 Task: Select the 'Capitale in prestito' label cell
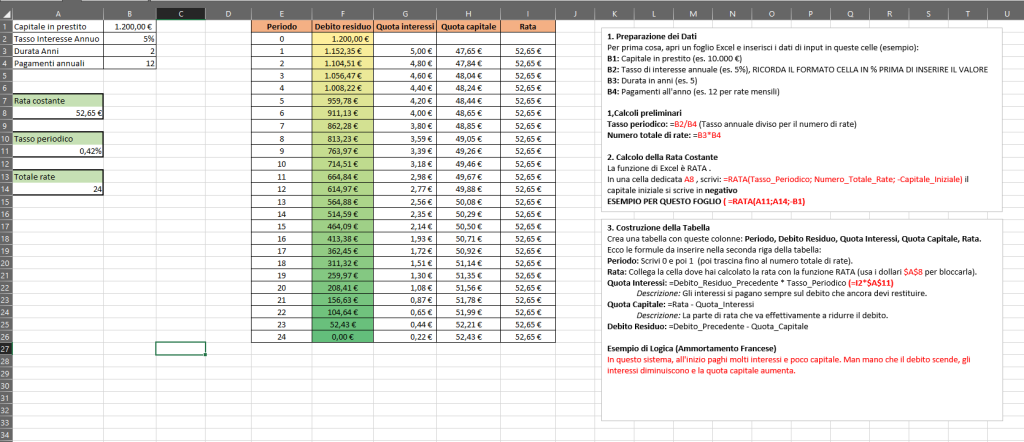click(52, 26)
